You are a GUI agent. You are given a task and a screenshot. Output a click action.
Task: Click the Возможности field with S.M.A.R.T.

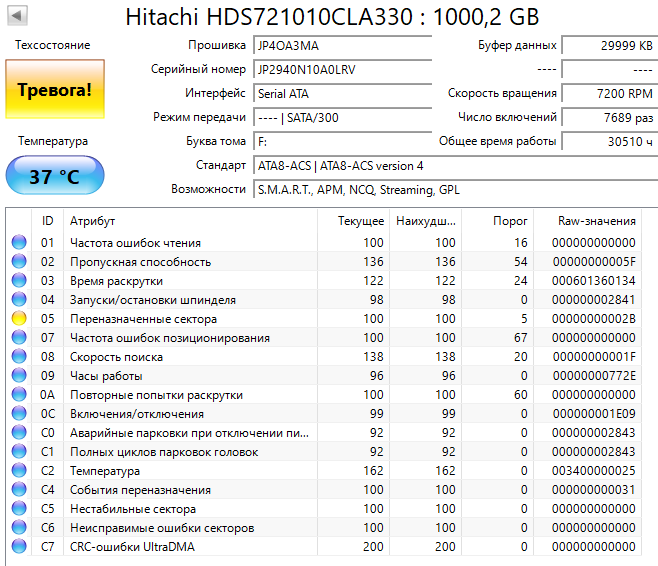coord(455,190)
